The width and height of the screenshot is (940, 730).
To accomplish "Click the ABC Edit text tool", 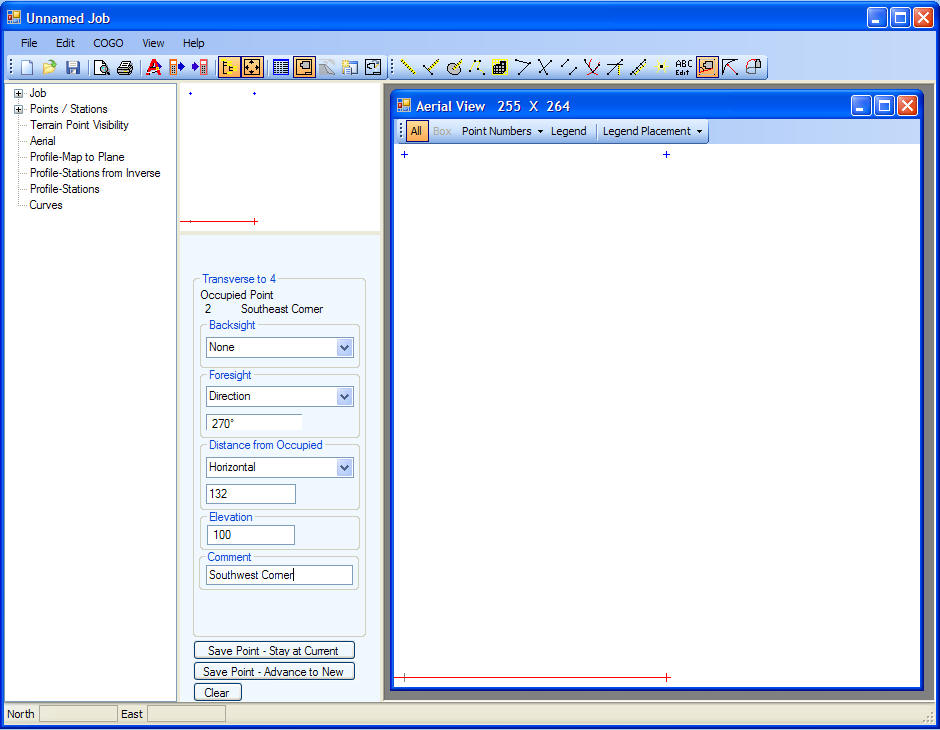I will pyautogui.click(x=683, y=67).
